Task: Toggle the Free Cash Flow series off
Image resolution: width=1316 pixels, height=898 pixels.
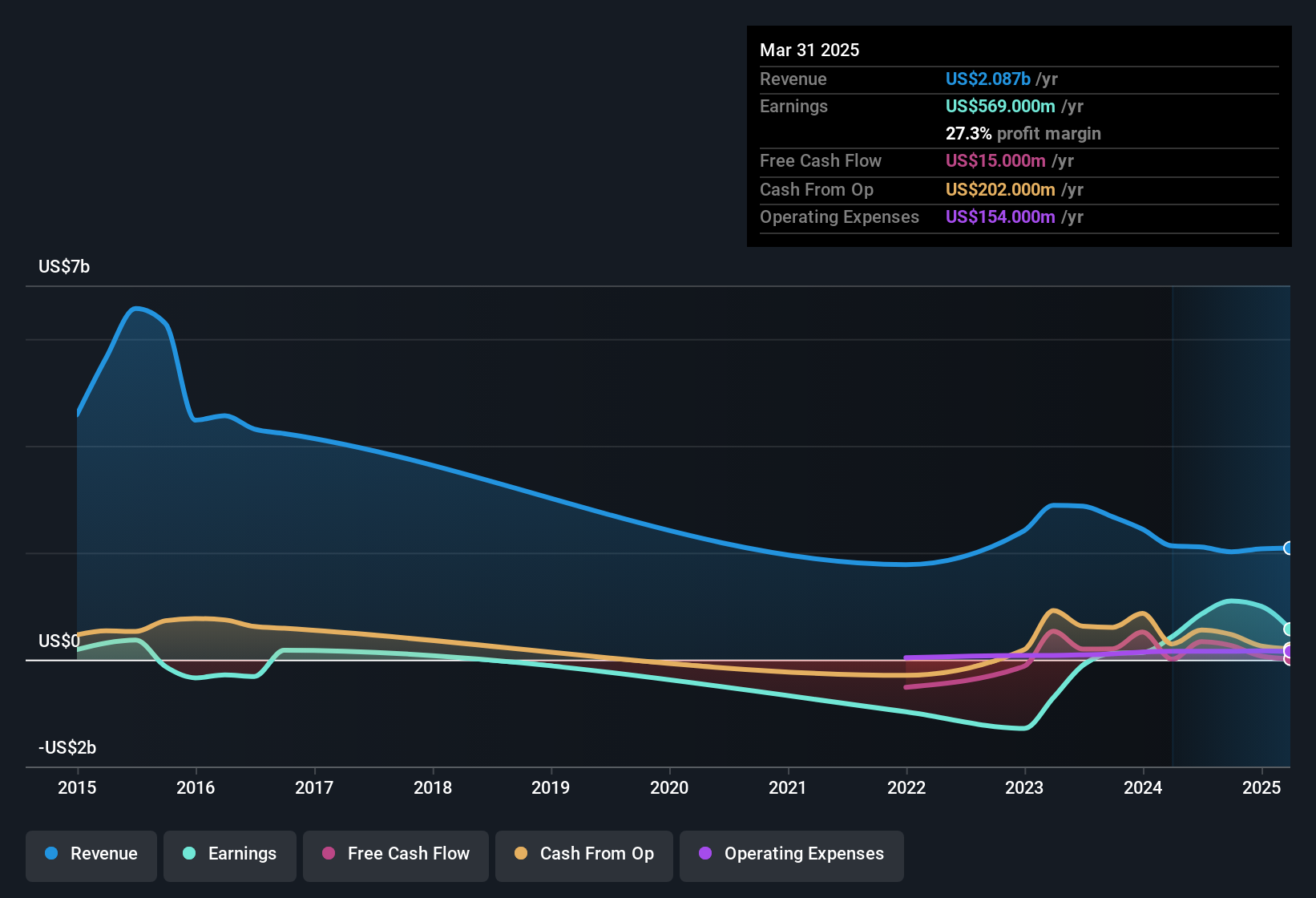Action: (395, 854)
